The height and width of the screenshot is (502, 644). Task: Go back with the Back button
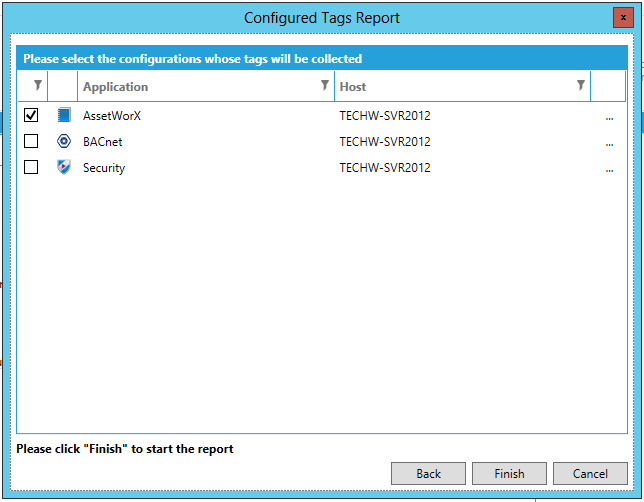coord(428,473)
